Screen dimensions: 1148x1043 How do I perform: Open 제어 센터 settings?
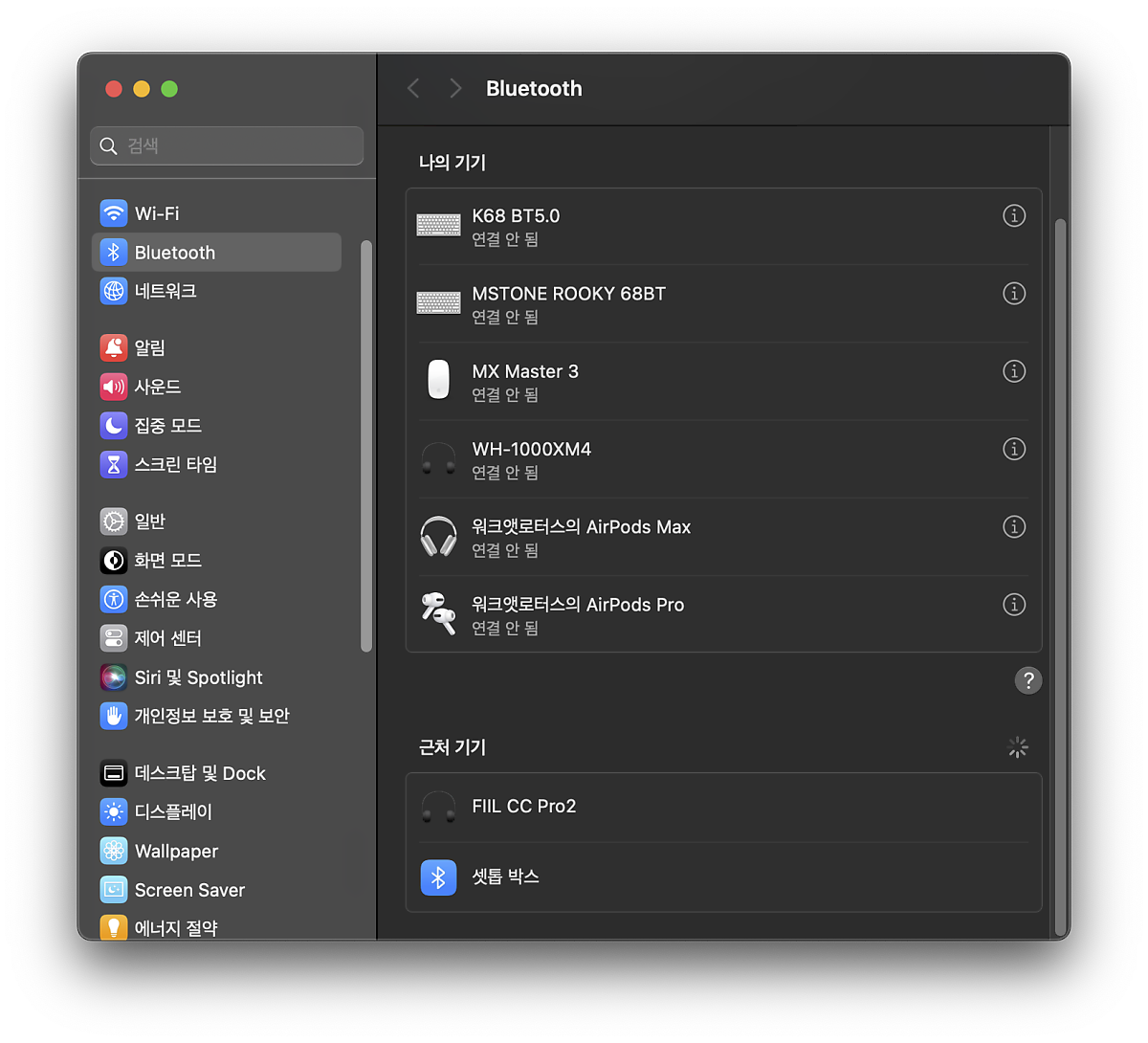coord(216,638)
